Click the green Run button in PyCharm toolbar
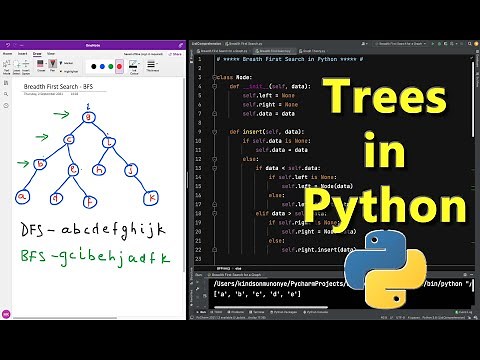 433,44
